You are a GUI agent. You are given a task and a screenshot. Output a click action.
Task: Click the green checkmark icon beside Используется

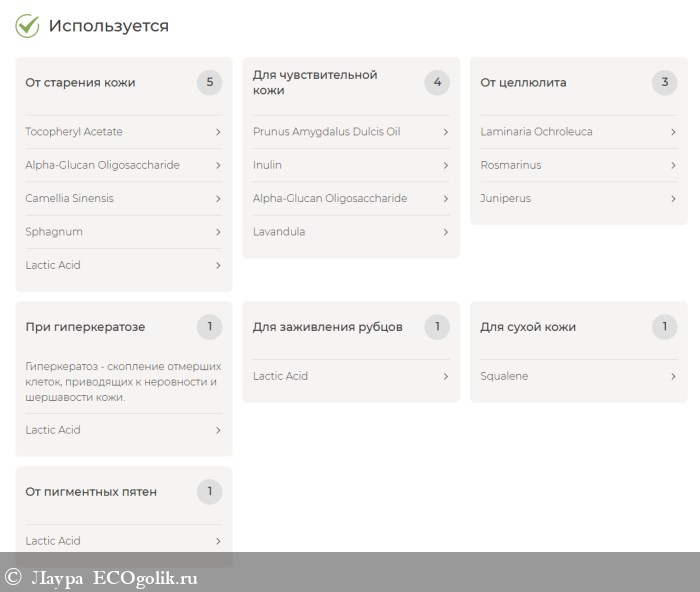coord(27,26)
